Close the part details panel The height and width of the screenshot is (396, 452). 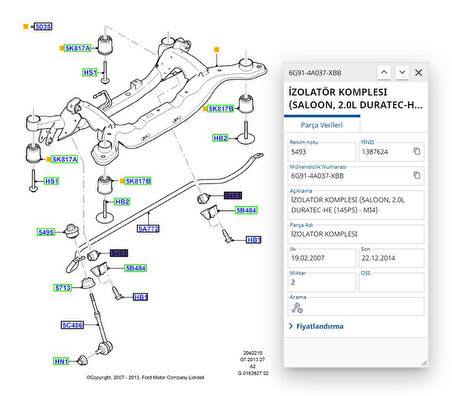pos(419,72)
